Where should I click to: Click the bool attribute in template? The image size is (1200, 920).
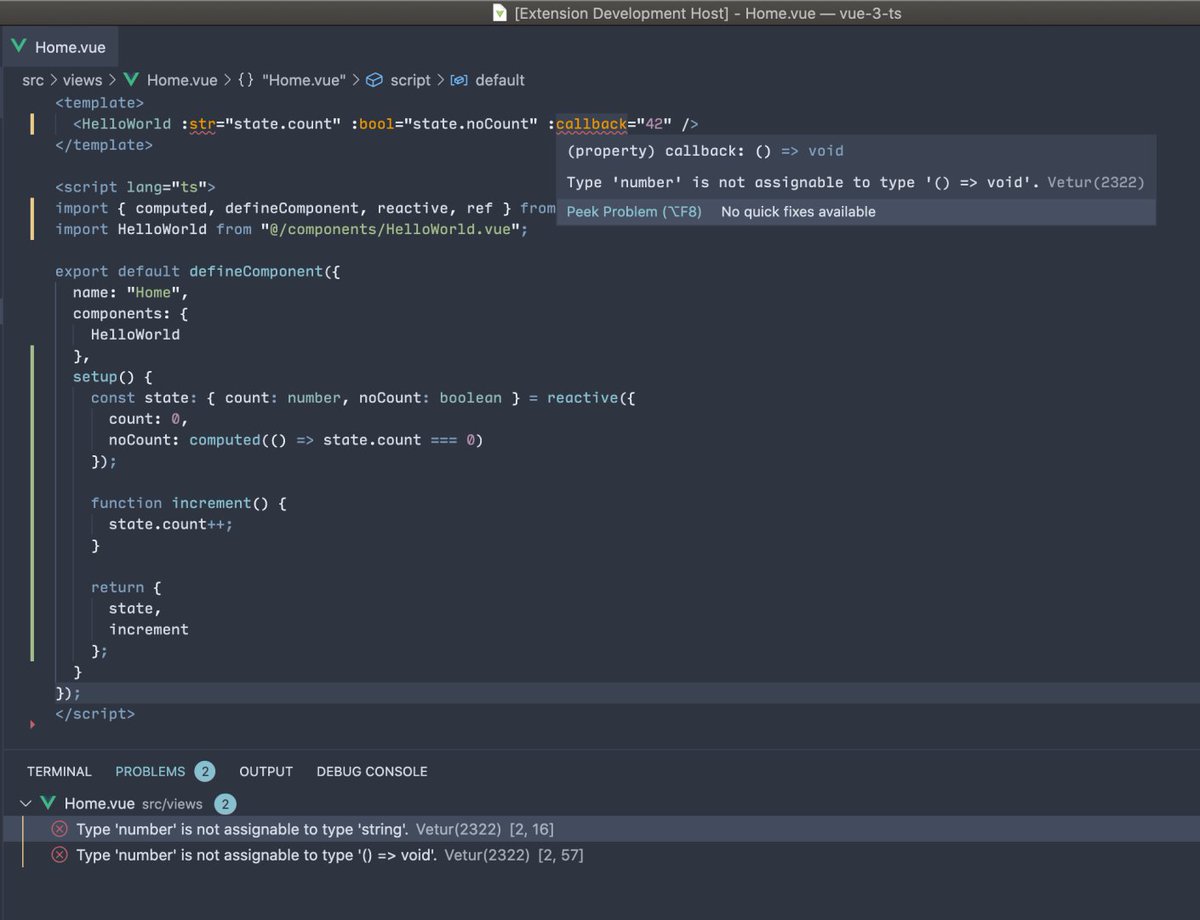coord(376,125)
